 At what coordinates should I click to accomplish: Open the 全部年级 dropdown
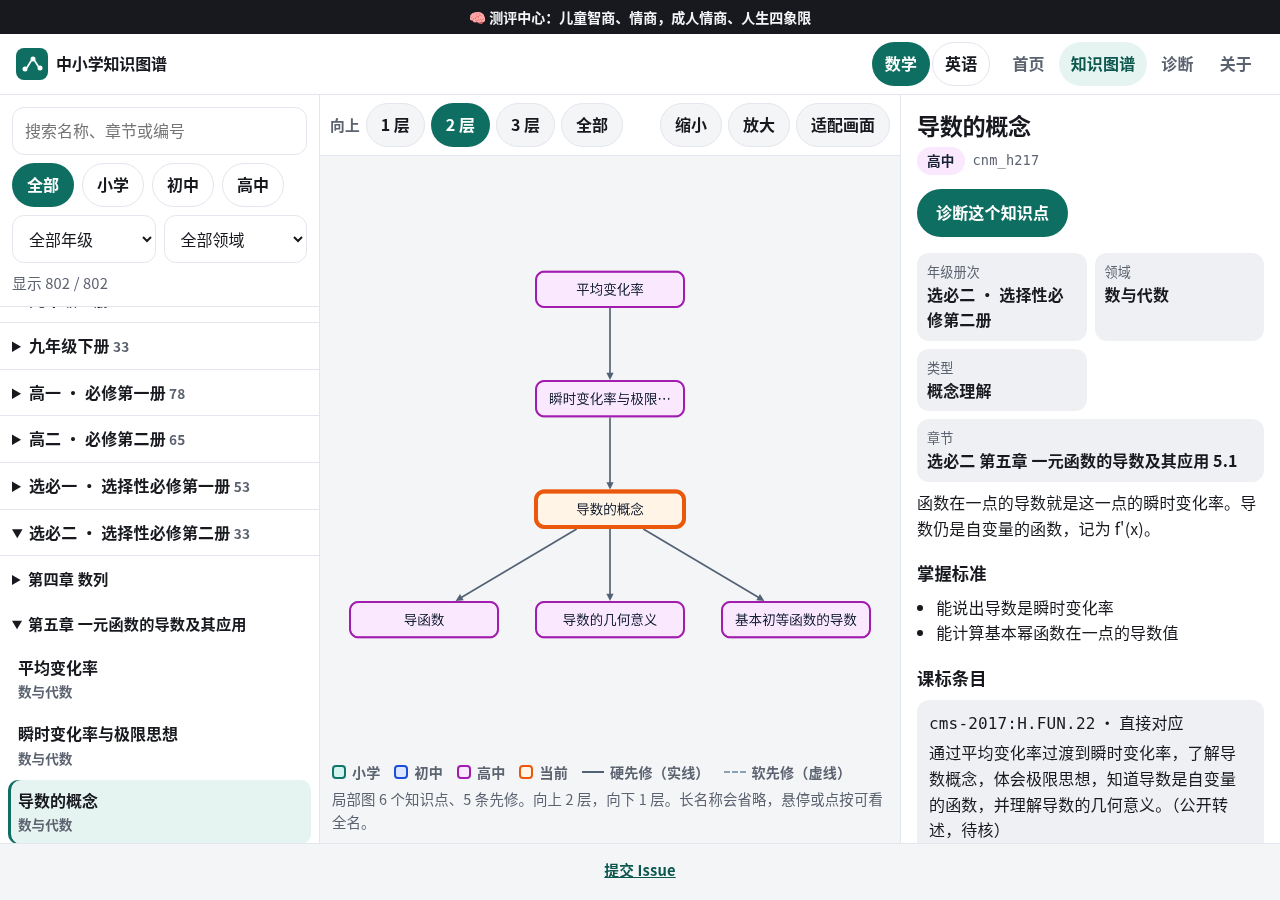pos(84,239)
